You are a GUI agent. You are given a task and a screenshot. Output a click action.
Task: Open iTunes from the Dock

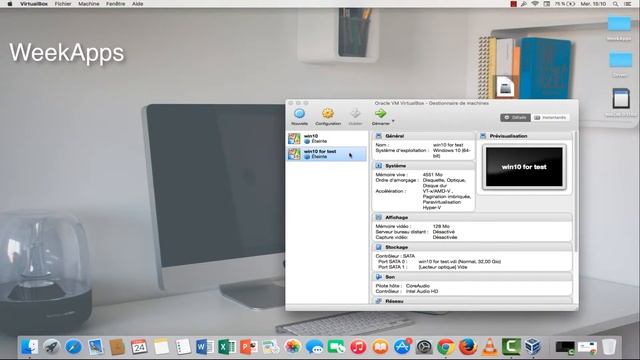click(x=358, y=347)
